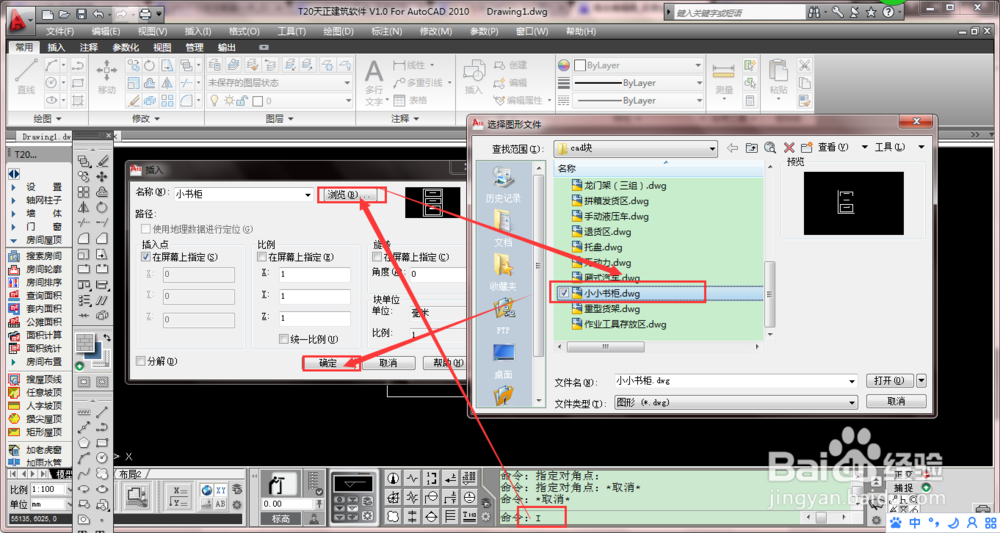
Task: Click the back arrow in the file dialog
Action: (732, 148)
